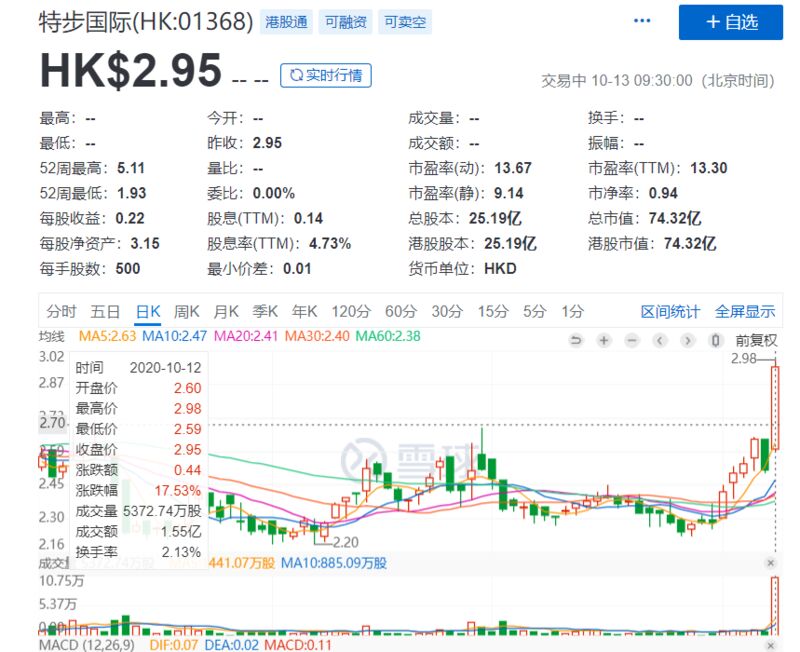Click the 每股净资产 value 3.15
The image size is (800, 652).
click(145, 243)
